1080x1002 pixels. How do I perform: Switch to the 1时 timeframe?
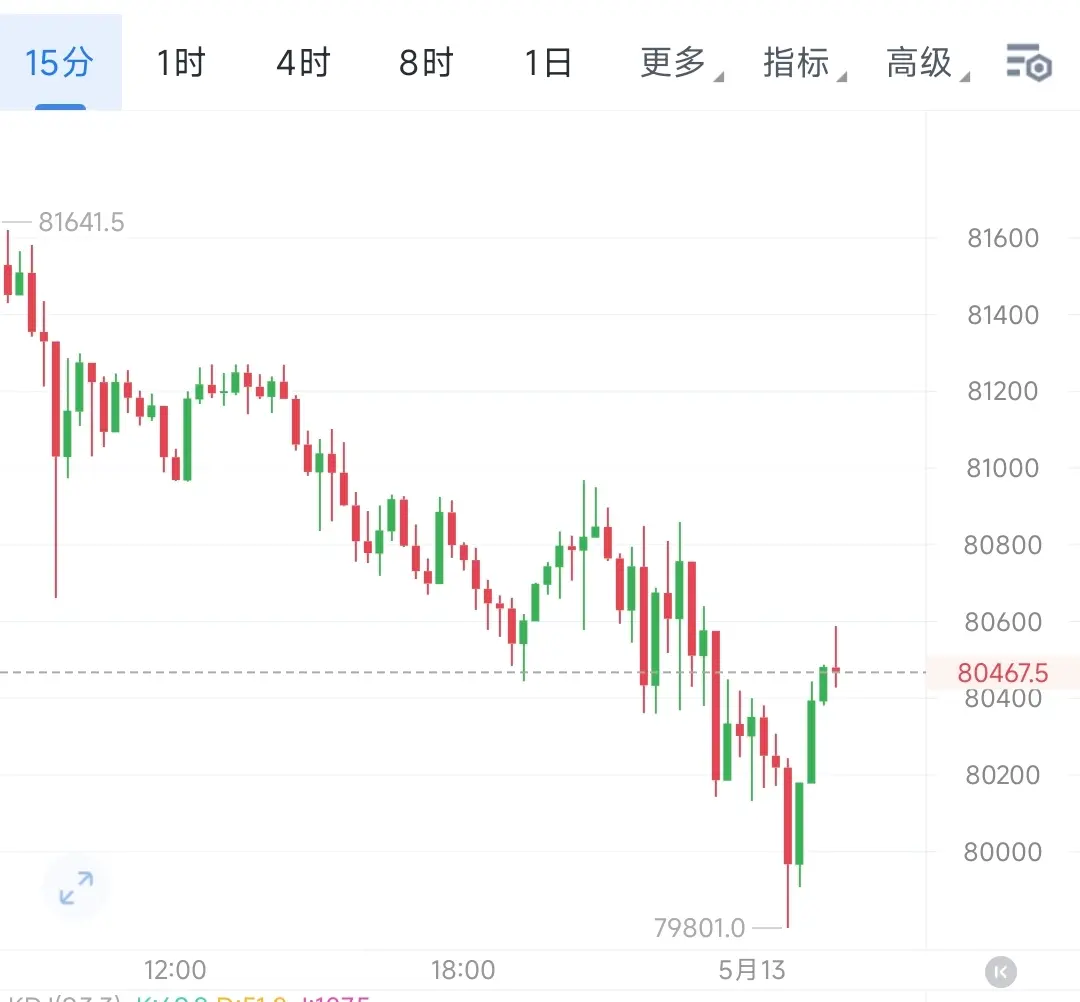pyautogui.click(x=181, y=63)
